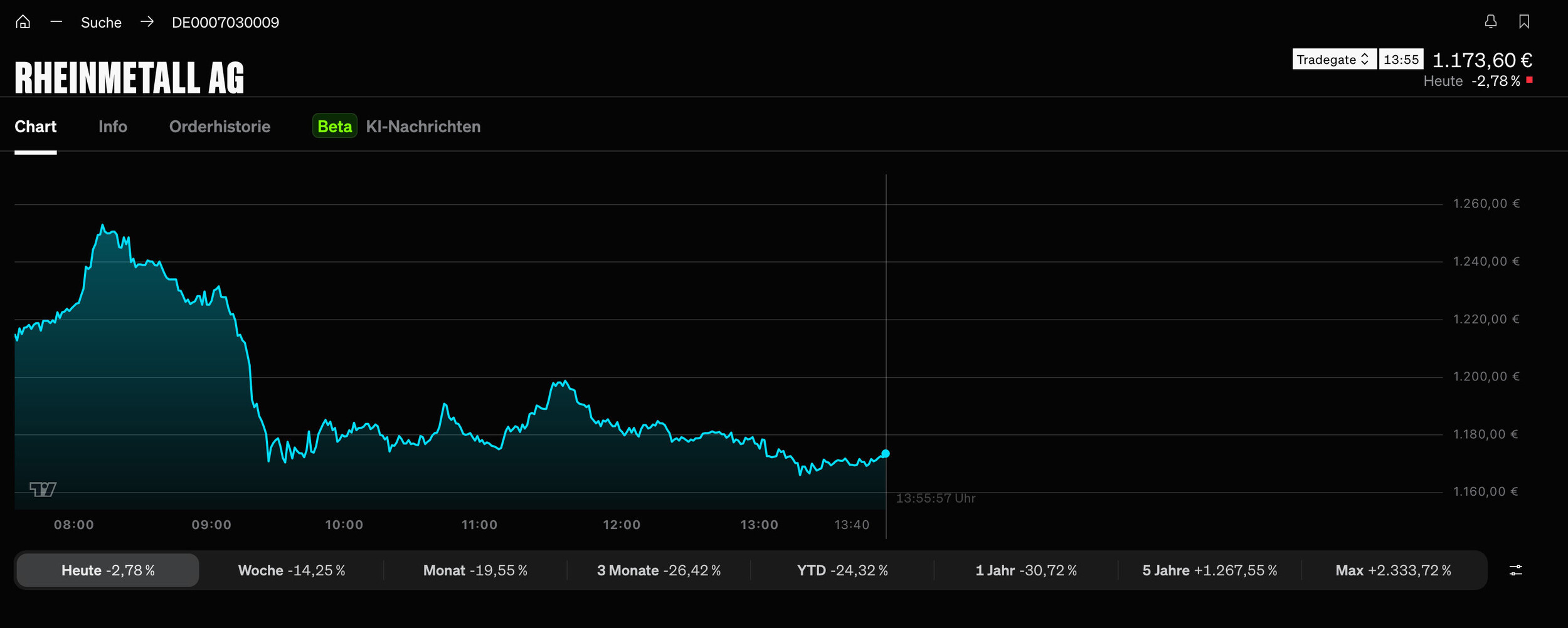Click the Suche breadcrumb link
Screen dimensions: 1568x628
tap(101, 23)
